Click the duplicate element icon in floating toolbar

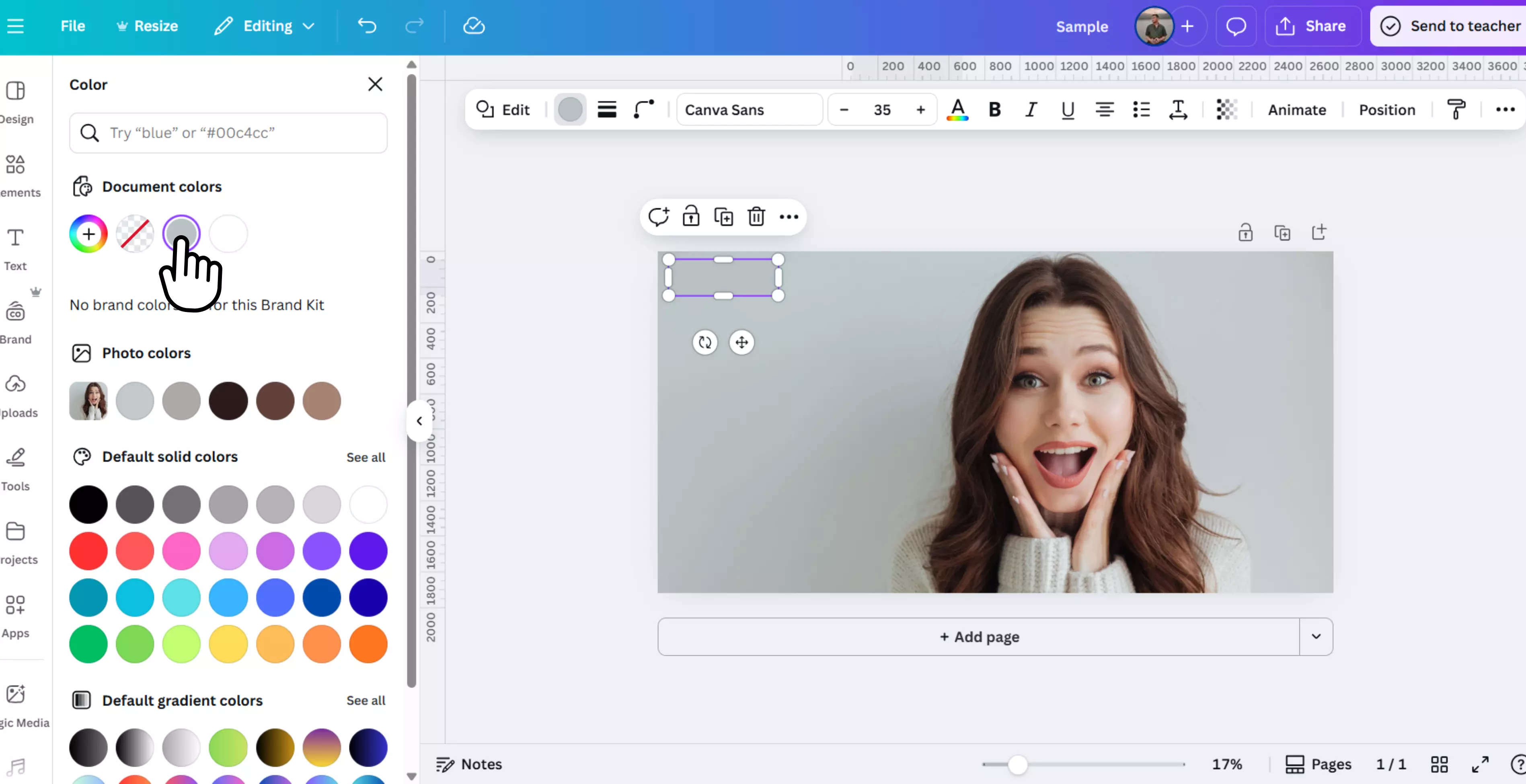point(723,217)
